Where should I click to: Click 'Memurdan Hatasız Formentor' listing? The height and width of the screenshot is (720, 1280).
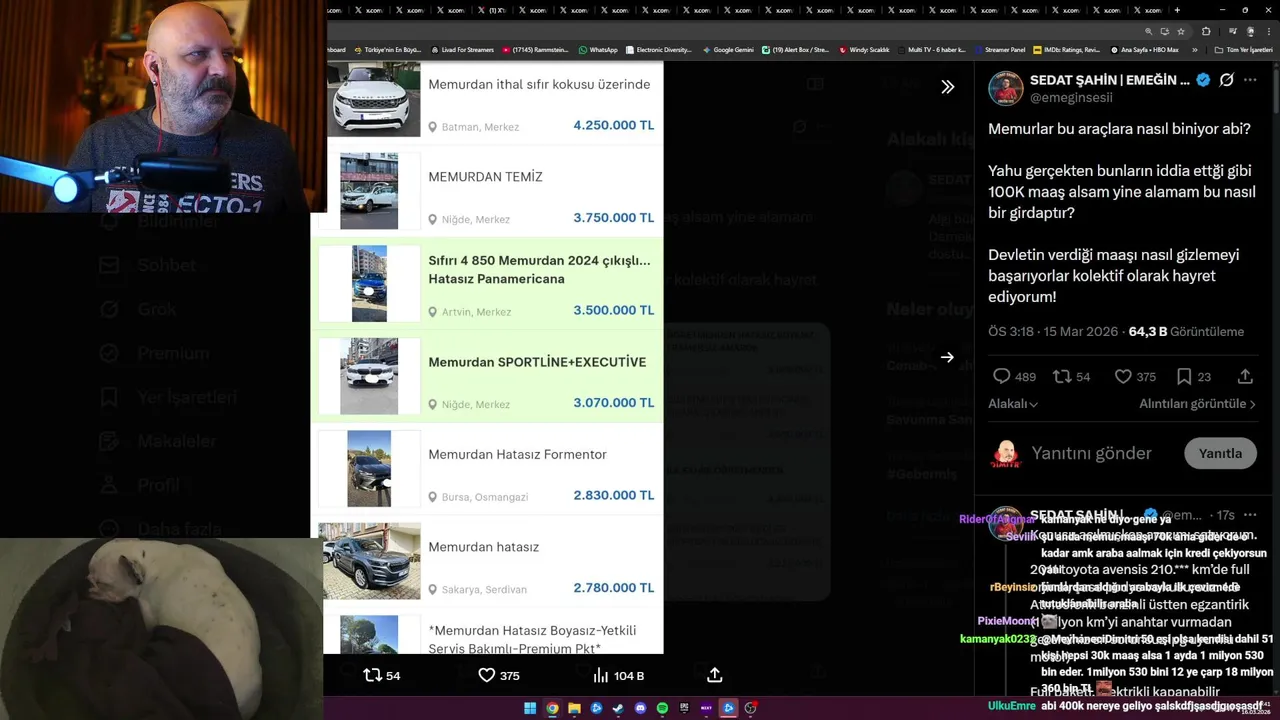pos(517,455)
